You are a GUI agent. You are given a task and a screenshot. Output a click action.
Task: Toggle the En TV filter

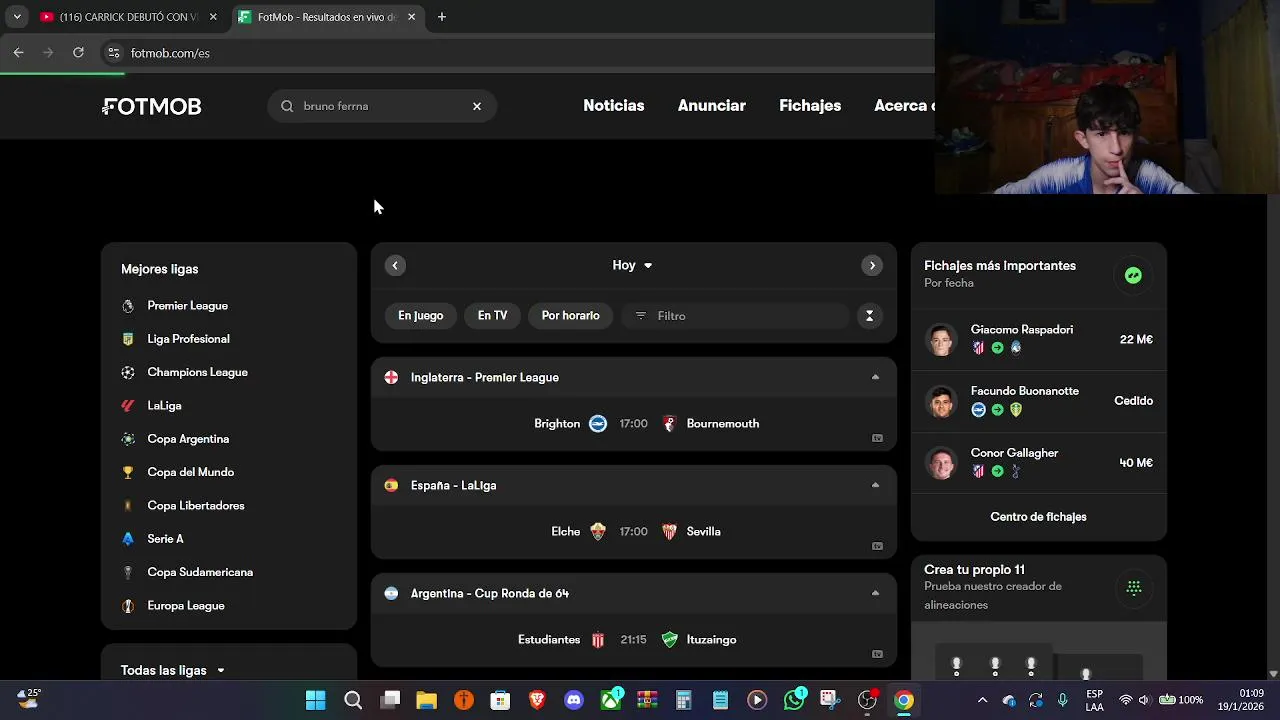(492, 315)
